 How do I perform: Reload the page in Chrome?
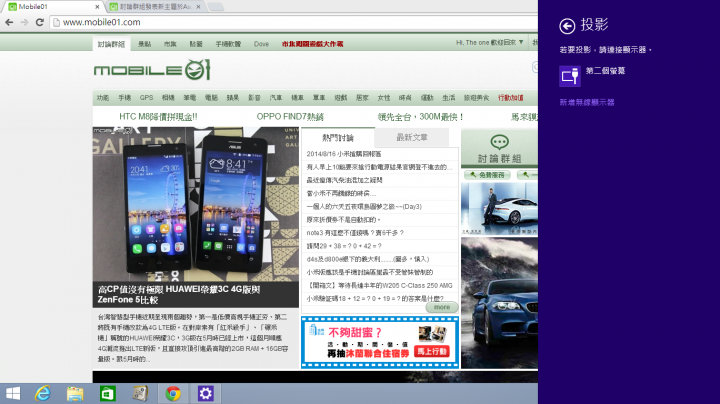(39, 22)
